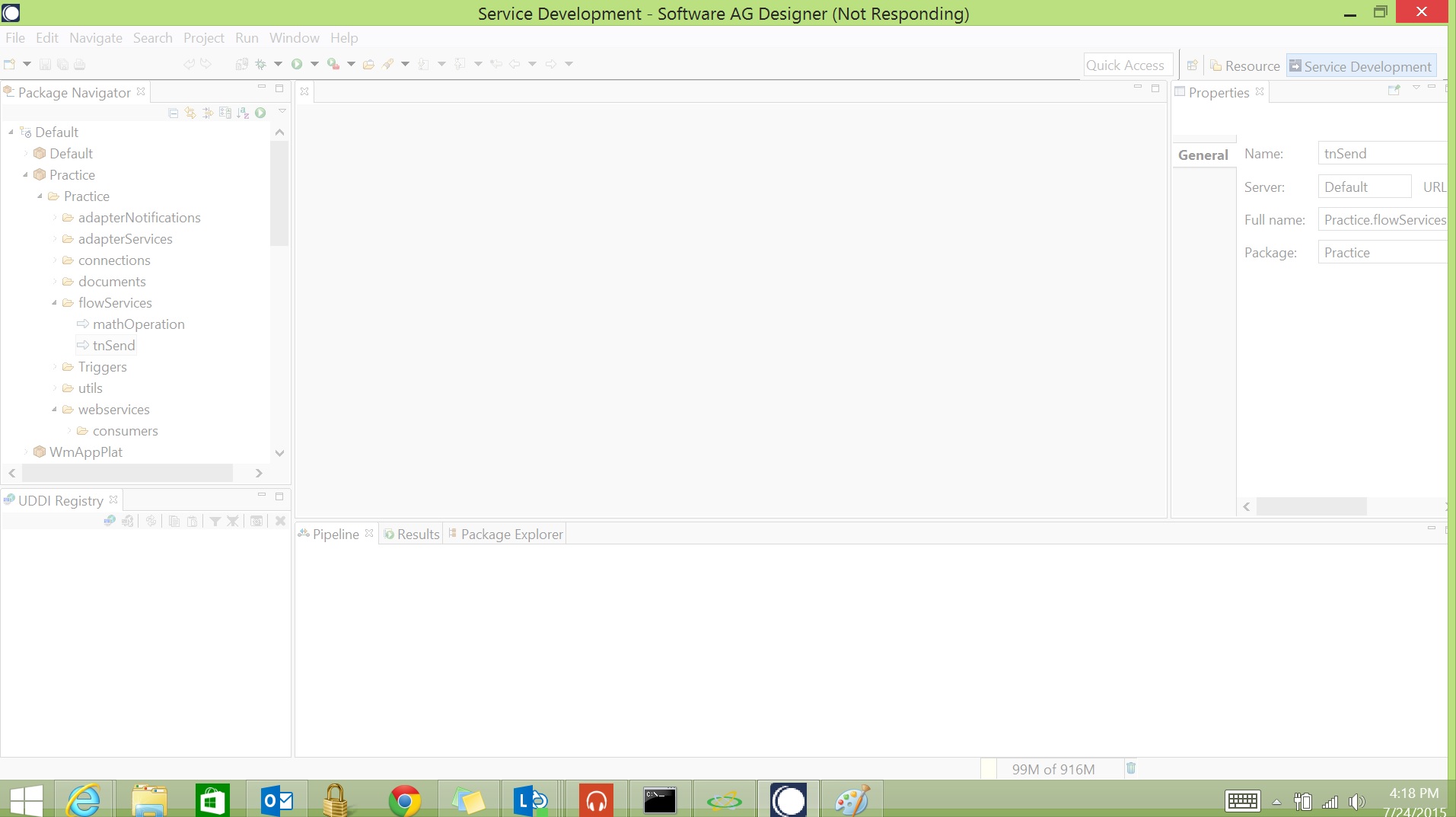Open the Run dropdown arrow in main toolbar
1456x817 pixels.
click(x=314, y=64)
